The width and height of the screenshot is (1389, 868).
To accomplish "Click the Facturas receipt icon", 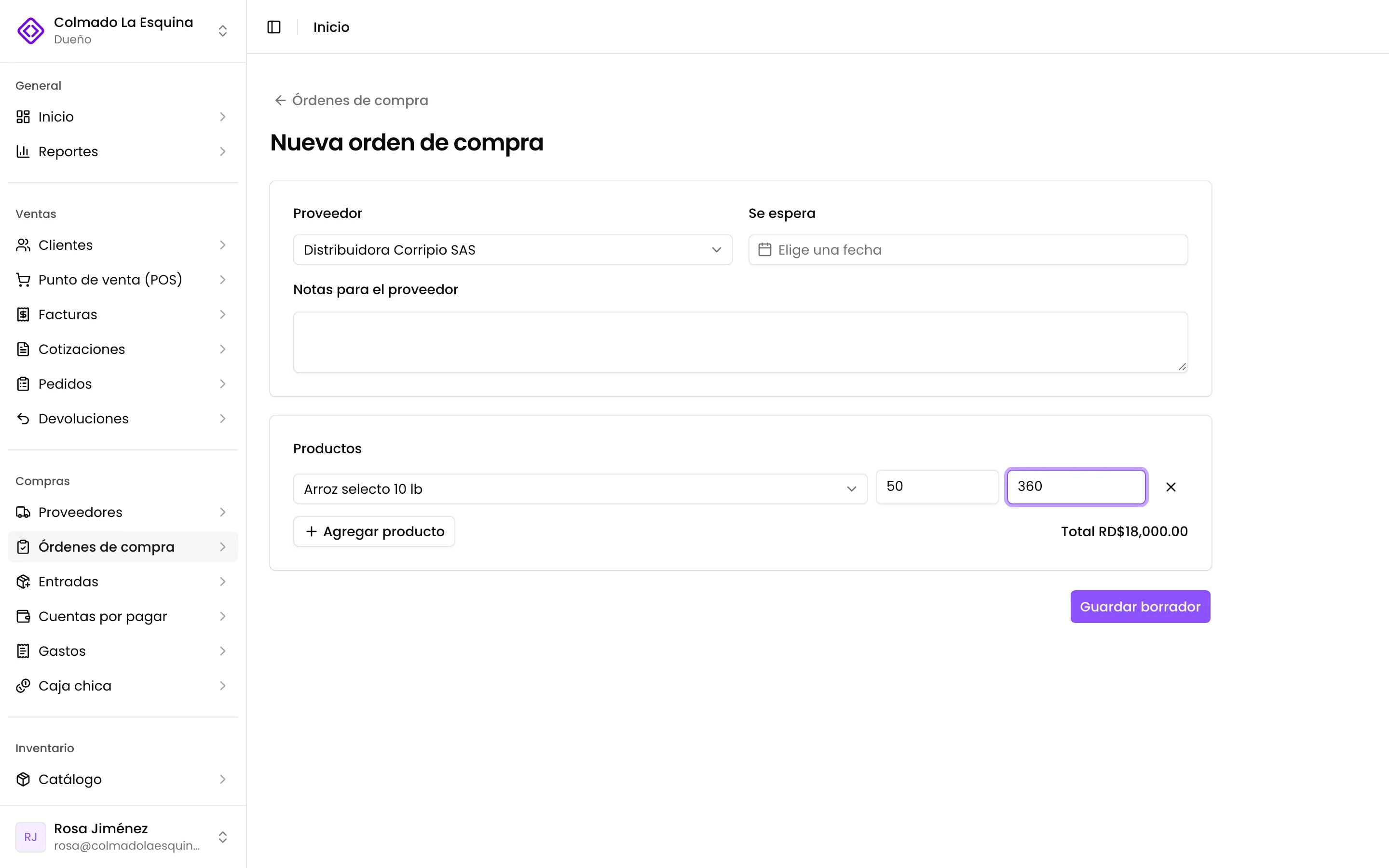I will (23, 314).
